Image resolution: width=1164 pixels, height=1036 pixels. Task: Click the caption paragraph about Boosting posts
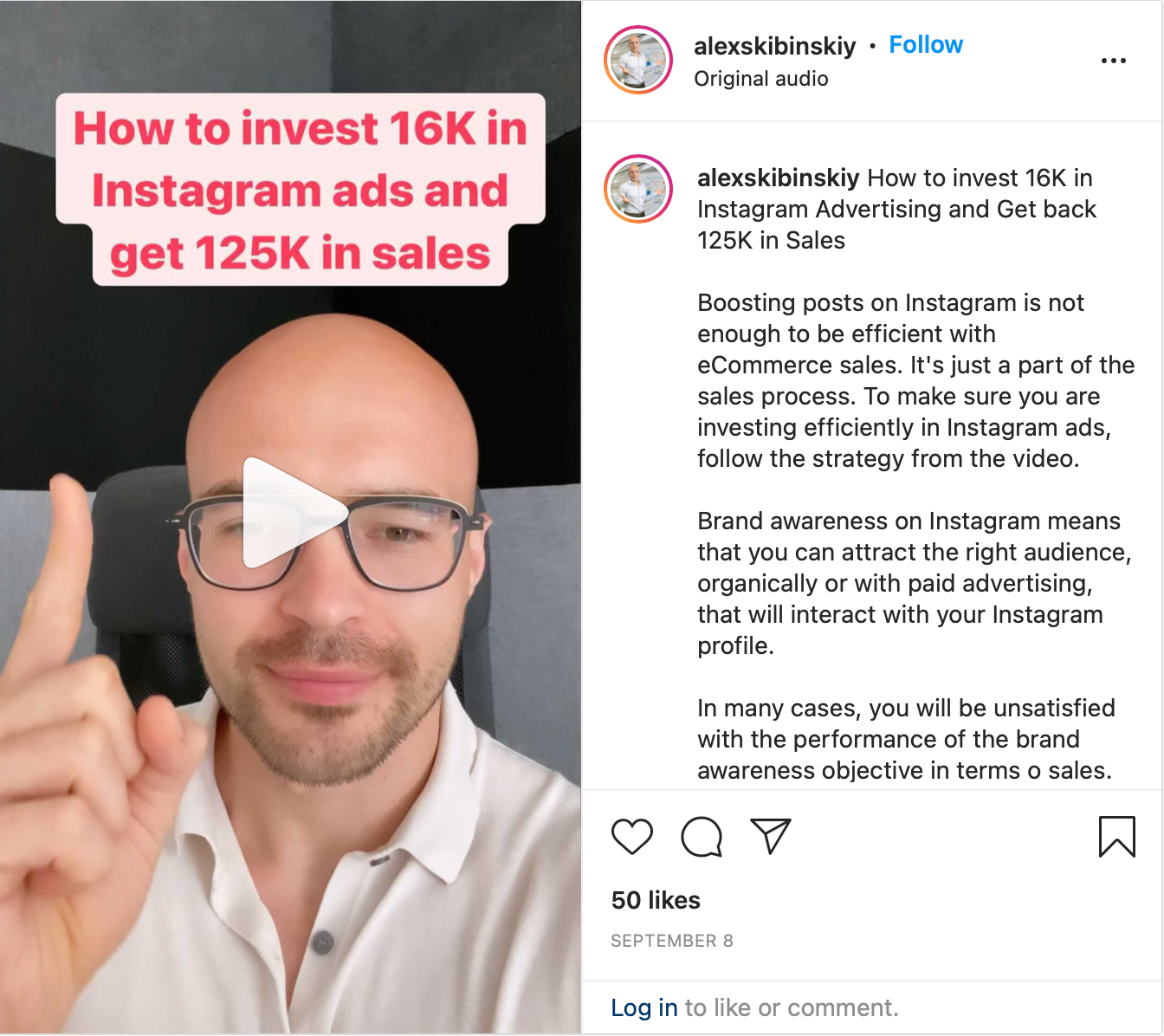916,381
